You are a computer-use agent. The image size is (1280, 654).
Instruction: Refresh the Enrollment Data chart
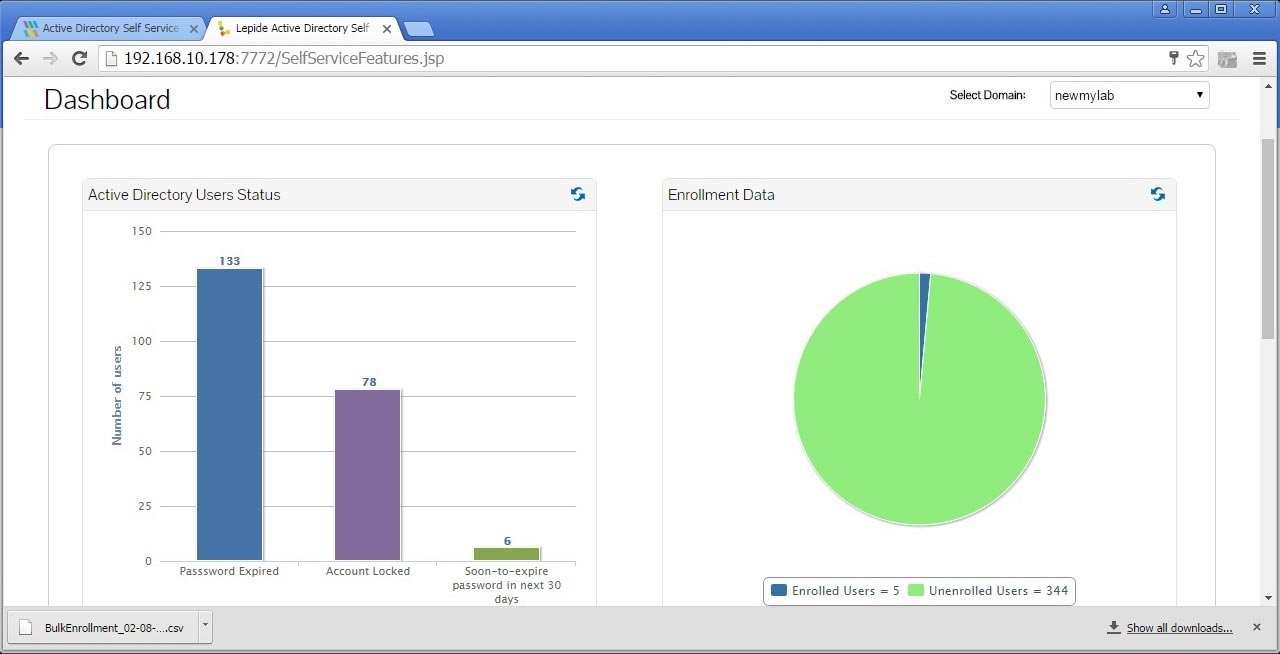coord(1157,194)
